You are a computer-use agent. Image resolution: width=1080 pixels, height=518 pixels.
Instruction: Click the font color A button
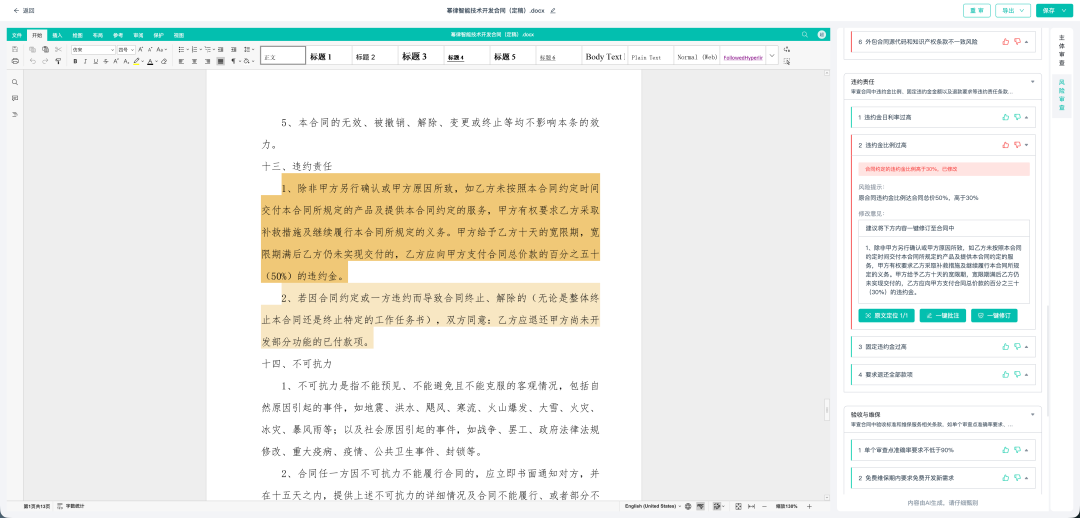150,61
